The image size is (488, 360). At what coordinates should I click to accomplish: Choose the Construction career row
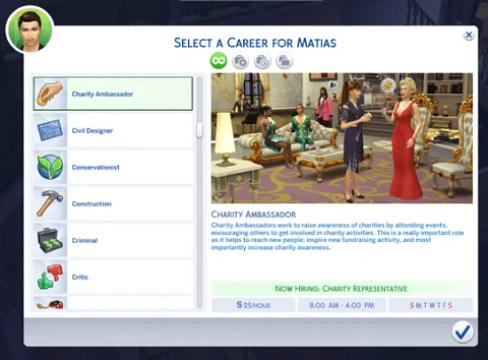pyautogui.click(x=113, y=204)
